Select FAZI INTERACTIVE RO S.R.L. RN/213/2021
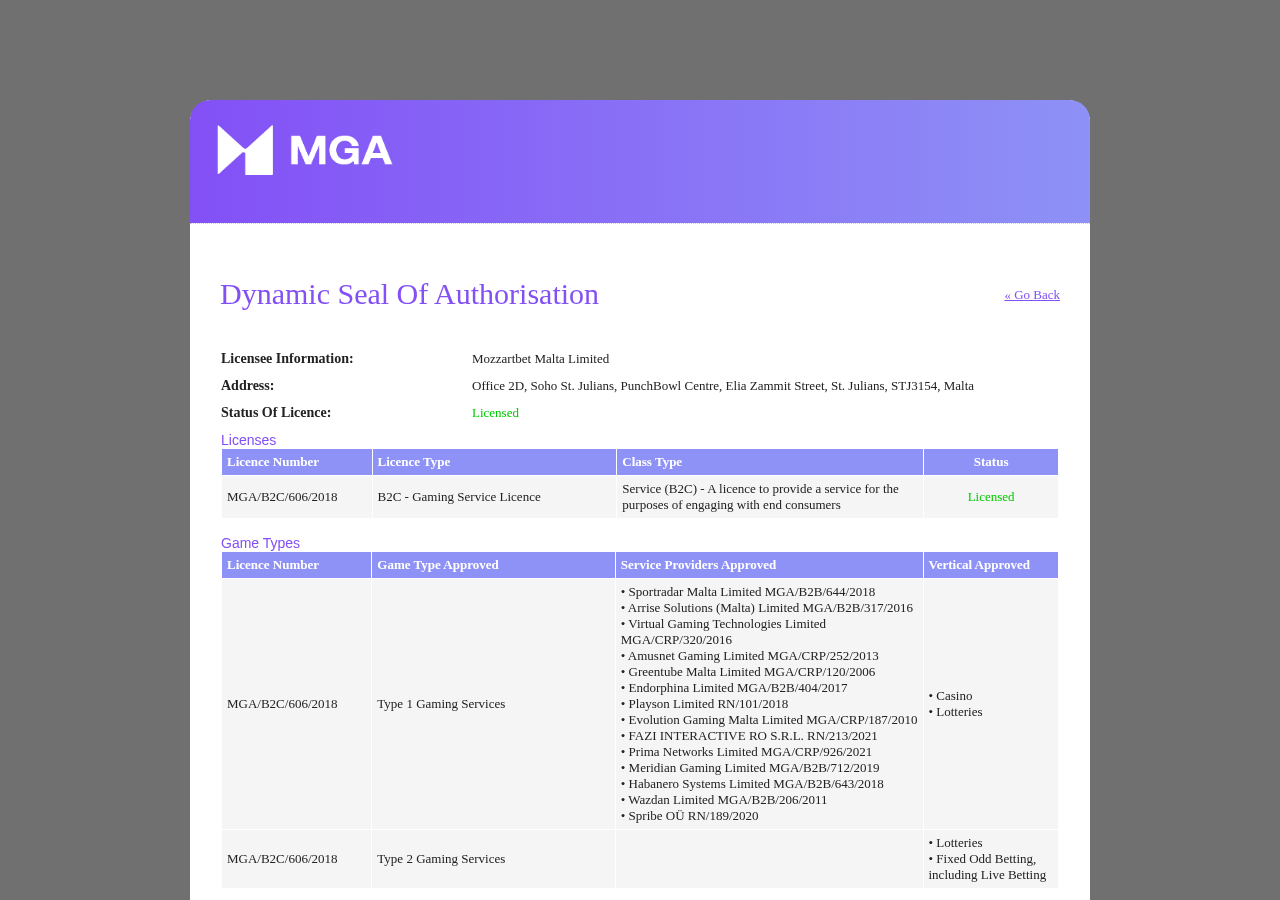Image resolution: width=1280 pixels, height=900 pixels. (749, 736)
